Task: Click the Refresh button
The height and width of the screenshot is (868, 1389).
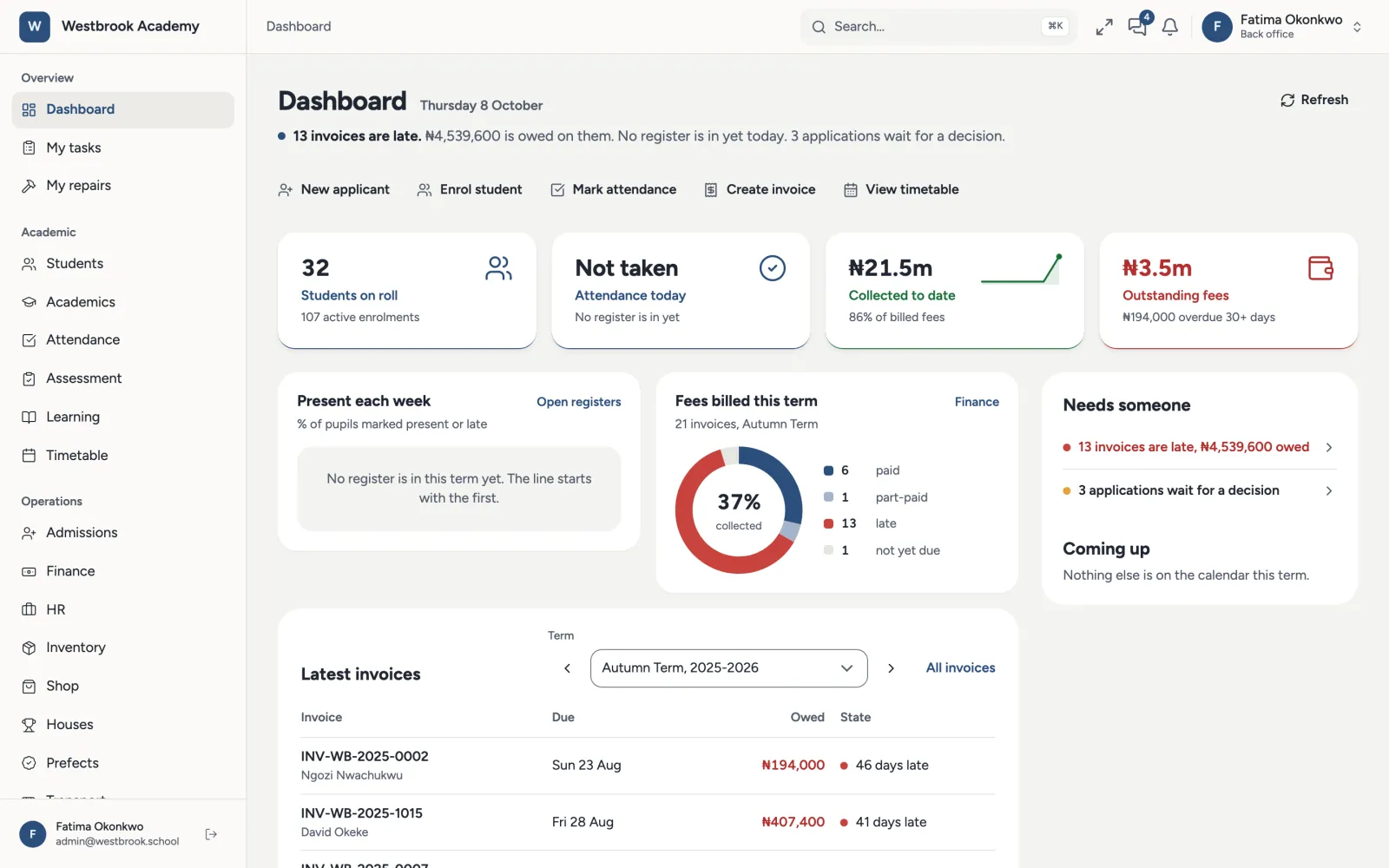Action: (x=1314, y=100)
